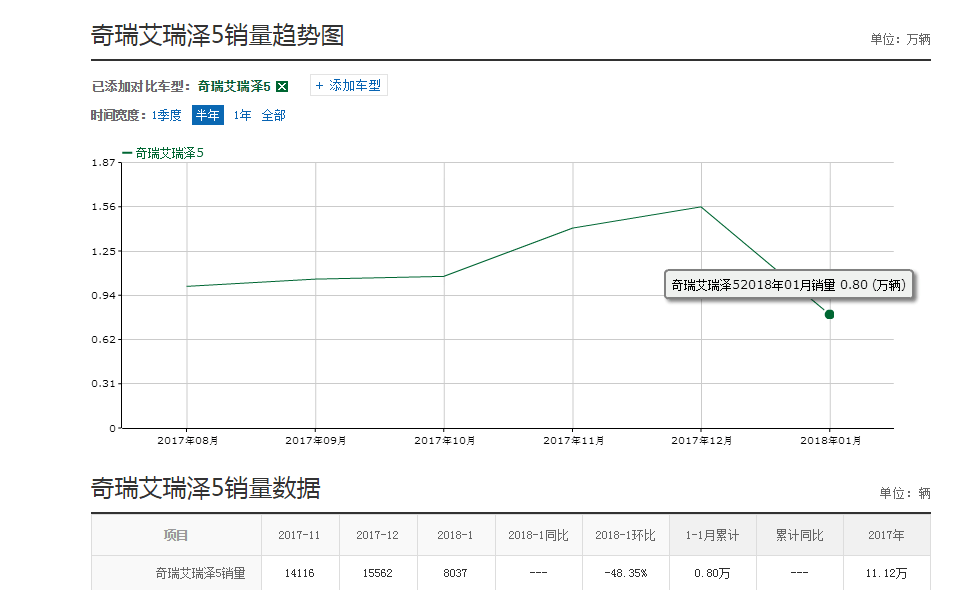This screenshot has height=590, width=955.
Task: Click the 2017年09月 axis label
Action: (315, 440)
